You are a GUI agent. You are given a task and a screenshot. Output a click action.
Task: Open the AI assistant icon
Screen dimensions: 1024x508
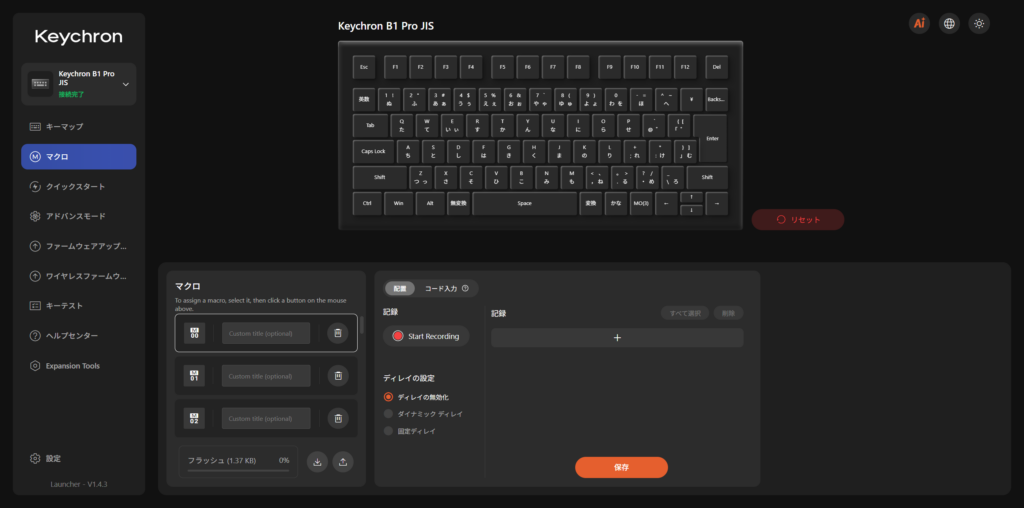coord(919,24)
